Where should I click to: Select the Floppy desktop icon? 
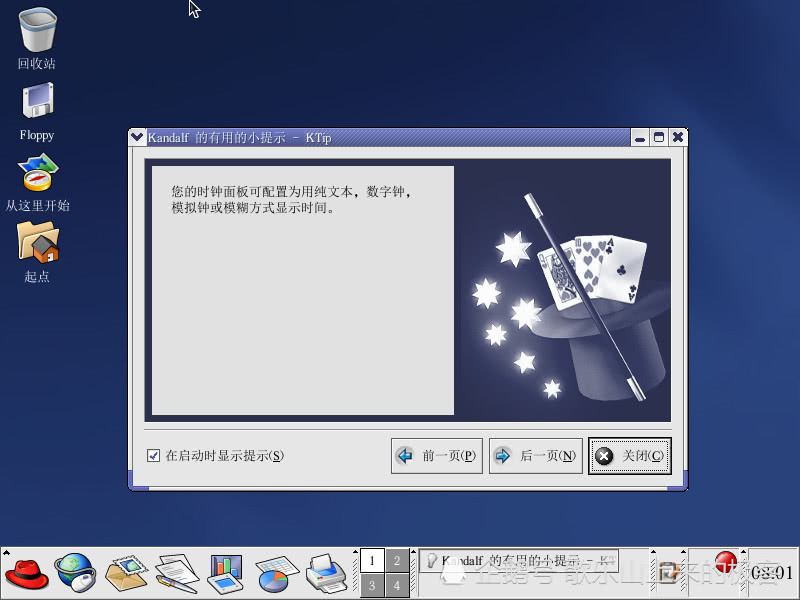(x=37, y=101)
